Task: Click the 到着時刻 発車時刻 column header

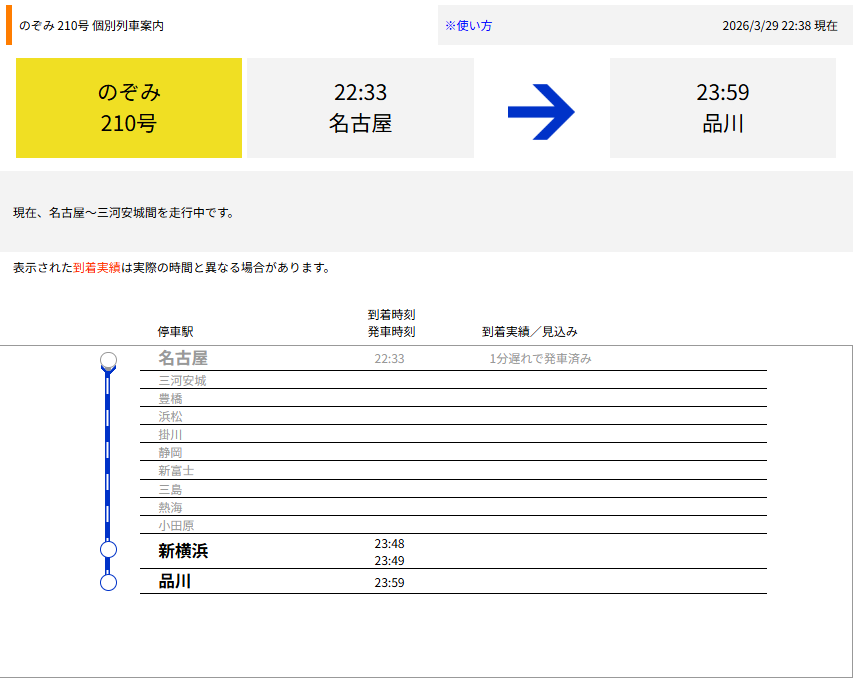Action: pos(392,323)
